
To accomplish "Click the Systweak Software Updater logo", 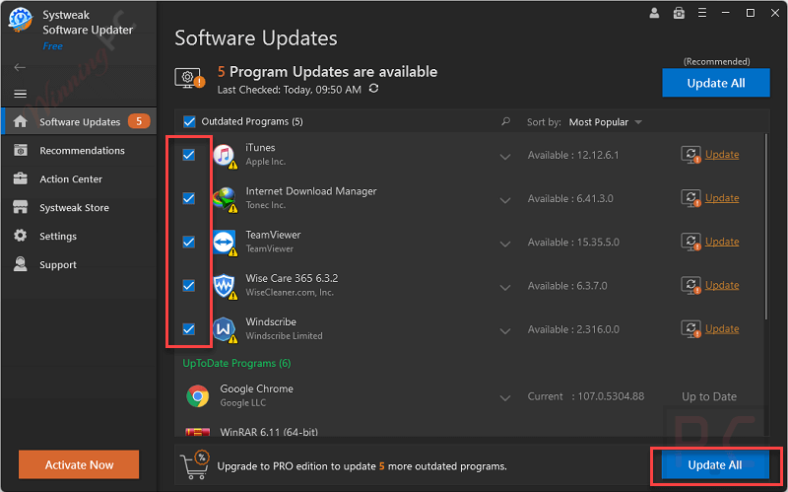I will click(20, 19).
